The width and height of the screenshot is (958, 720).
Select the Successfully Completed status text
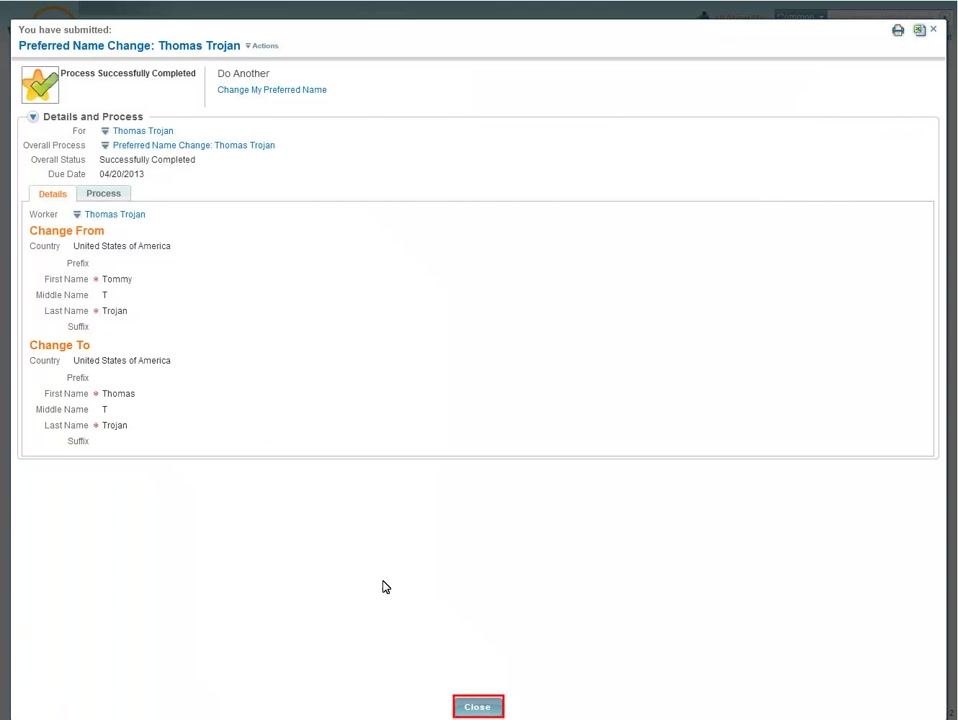point(147,160)
